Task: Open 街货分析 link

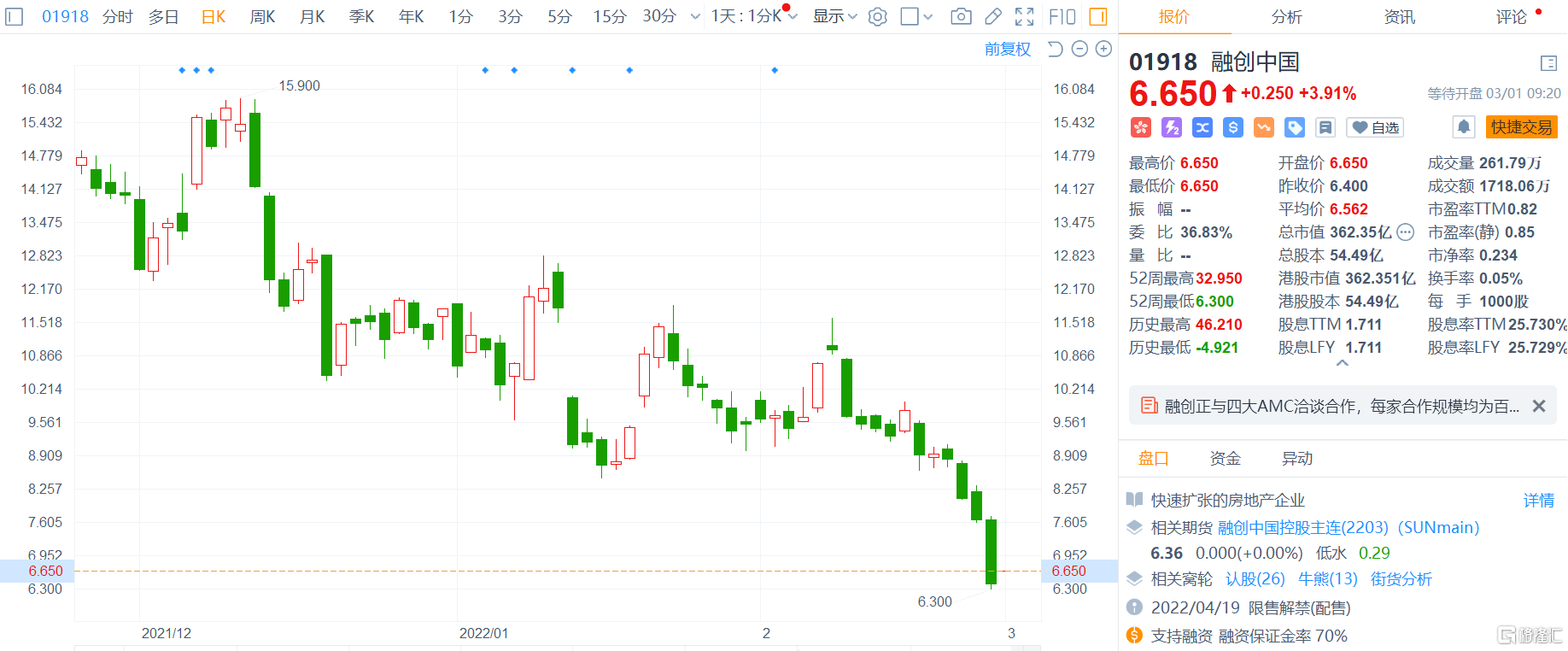Action: (1401, 578)
